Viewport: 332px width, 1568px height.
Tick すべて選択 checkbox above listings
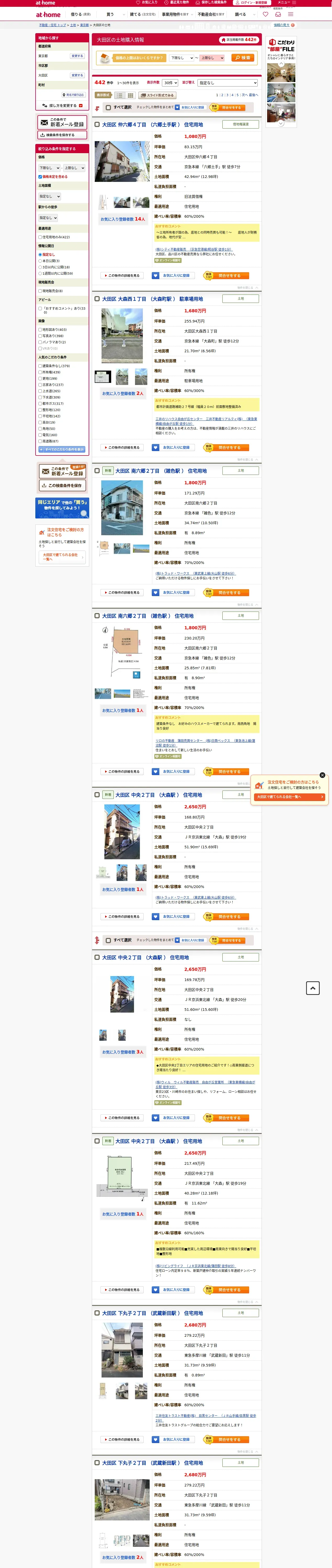(x=108, y=107)
